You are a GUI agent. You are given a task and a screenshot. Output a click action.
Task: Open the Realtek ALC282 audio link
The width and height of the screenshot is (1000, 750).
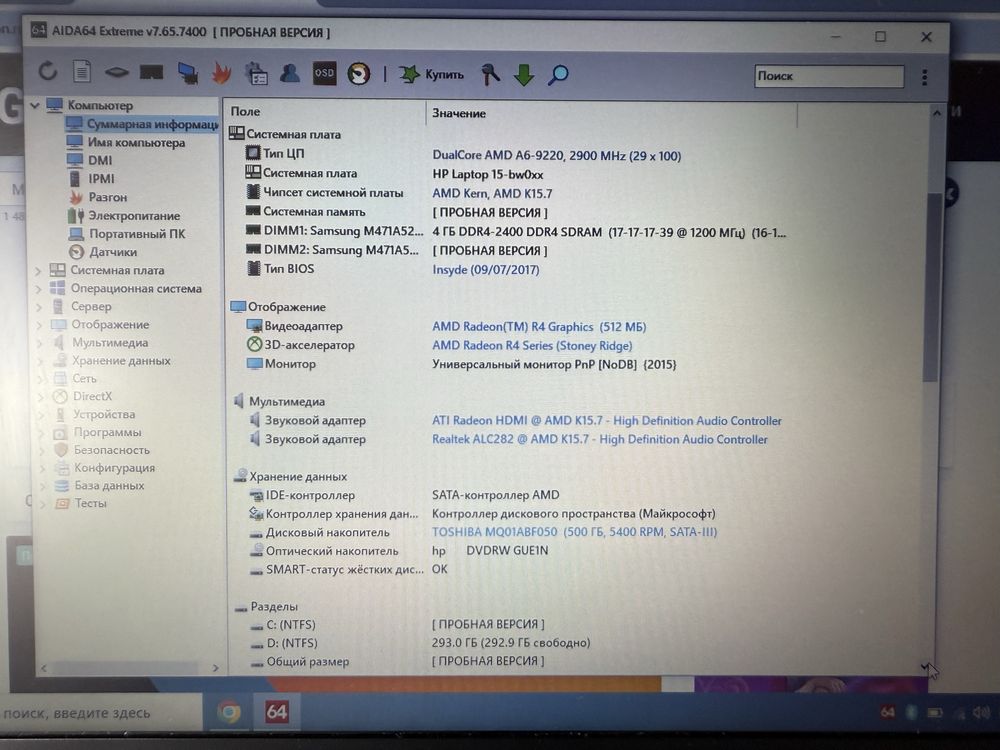pyautogui.click(x=599, y=439)
